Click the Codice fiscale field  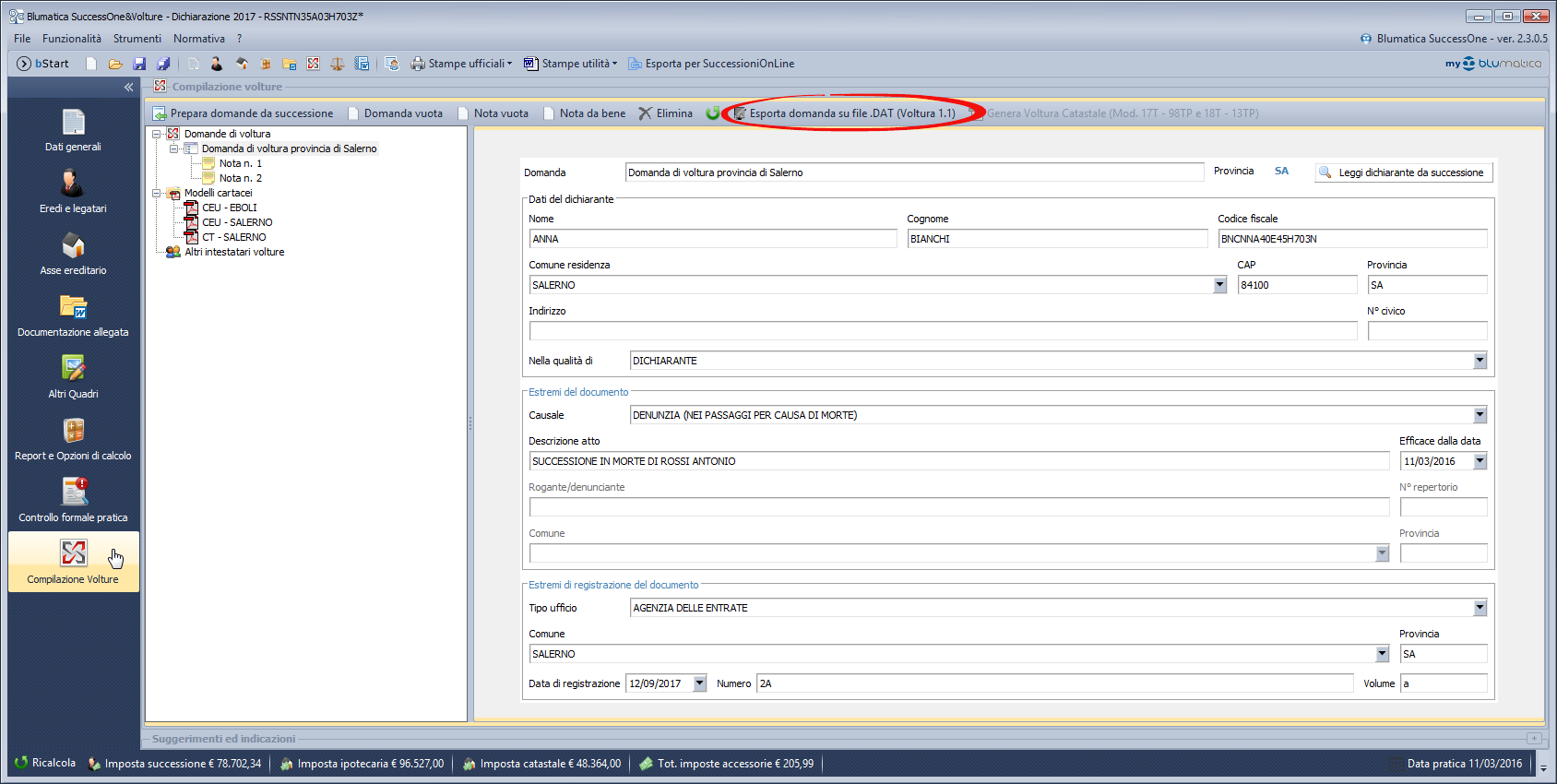[1352, 239]
